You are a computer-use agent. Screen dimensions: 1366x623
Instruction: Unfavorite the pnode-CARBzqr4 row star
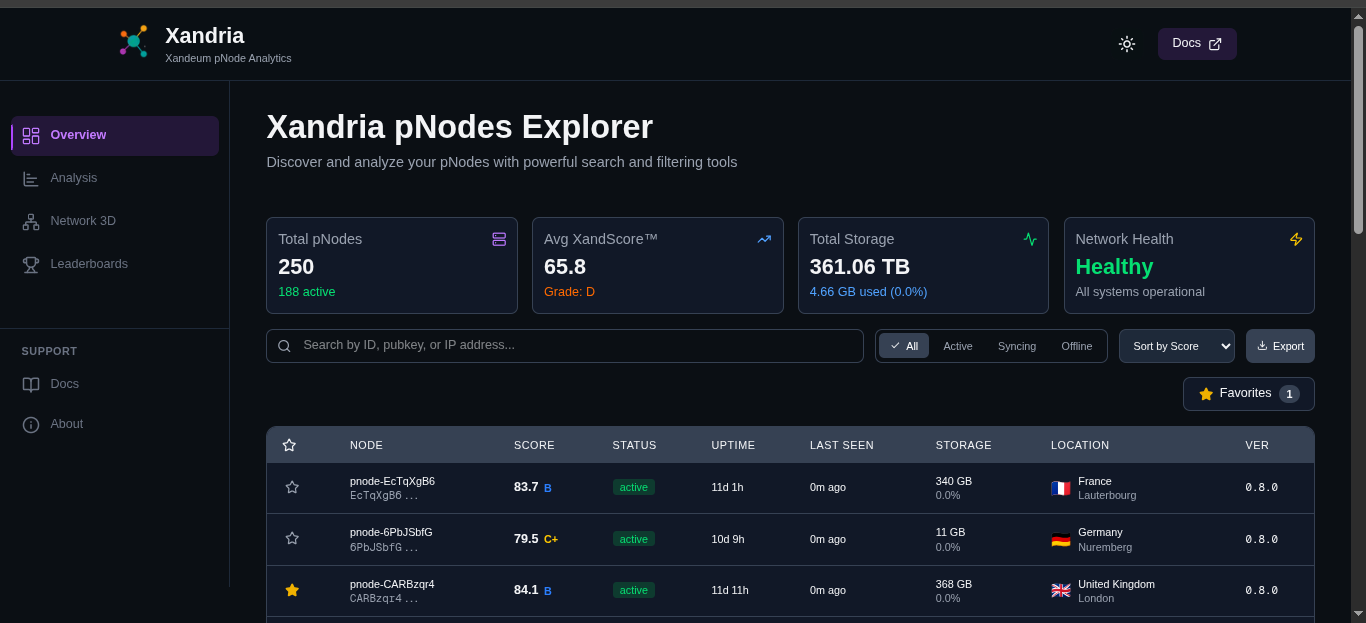pos(292,590)
